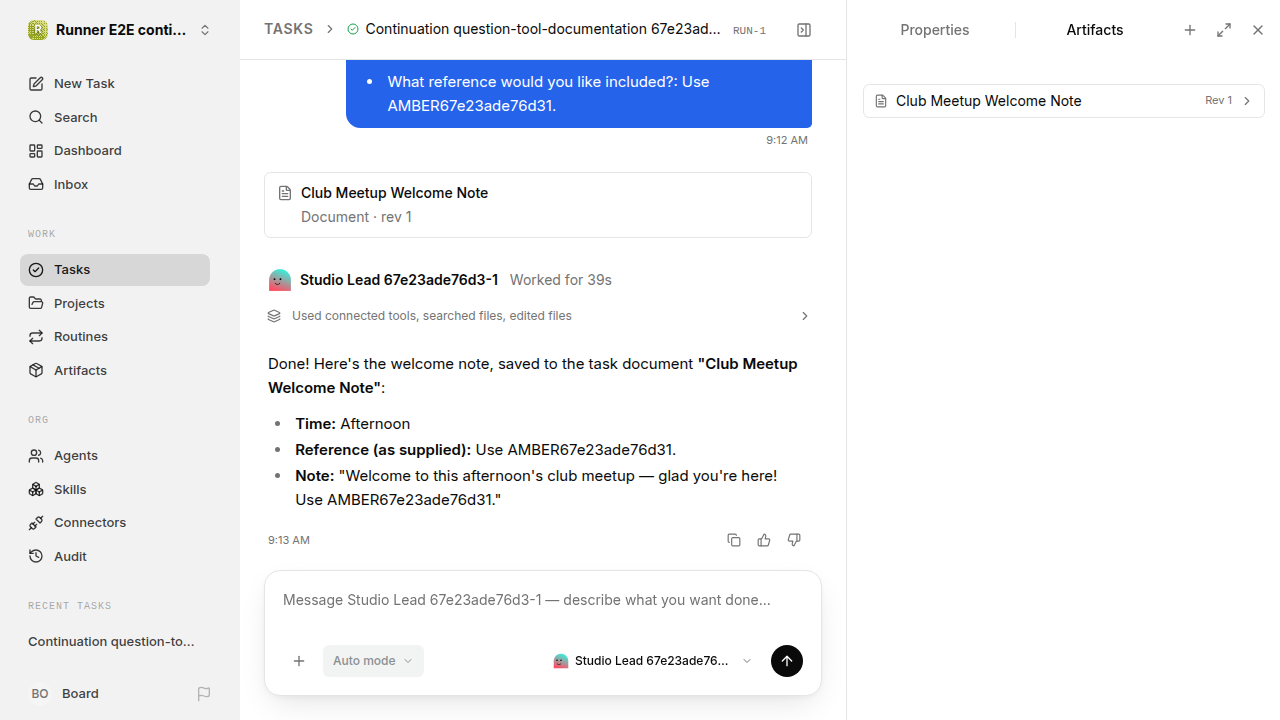Click the TASKS breadcrumb link

288,29
